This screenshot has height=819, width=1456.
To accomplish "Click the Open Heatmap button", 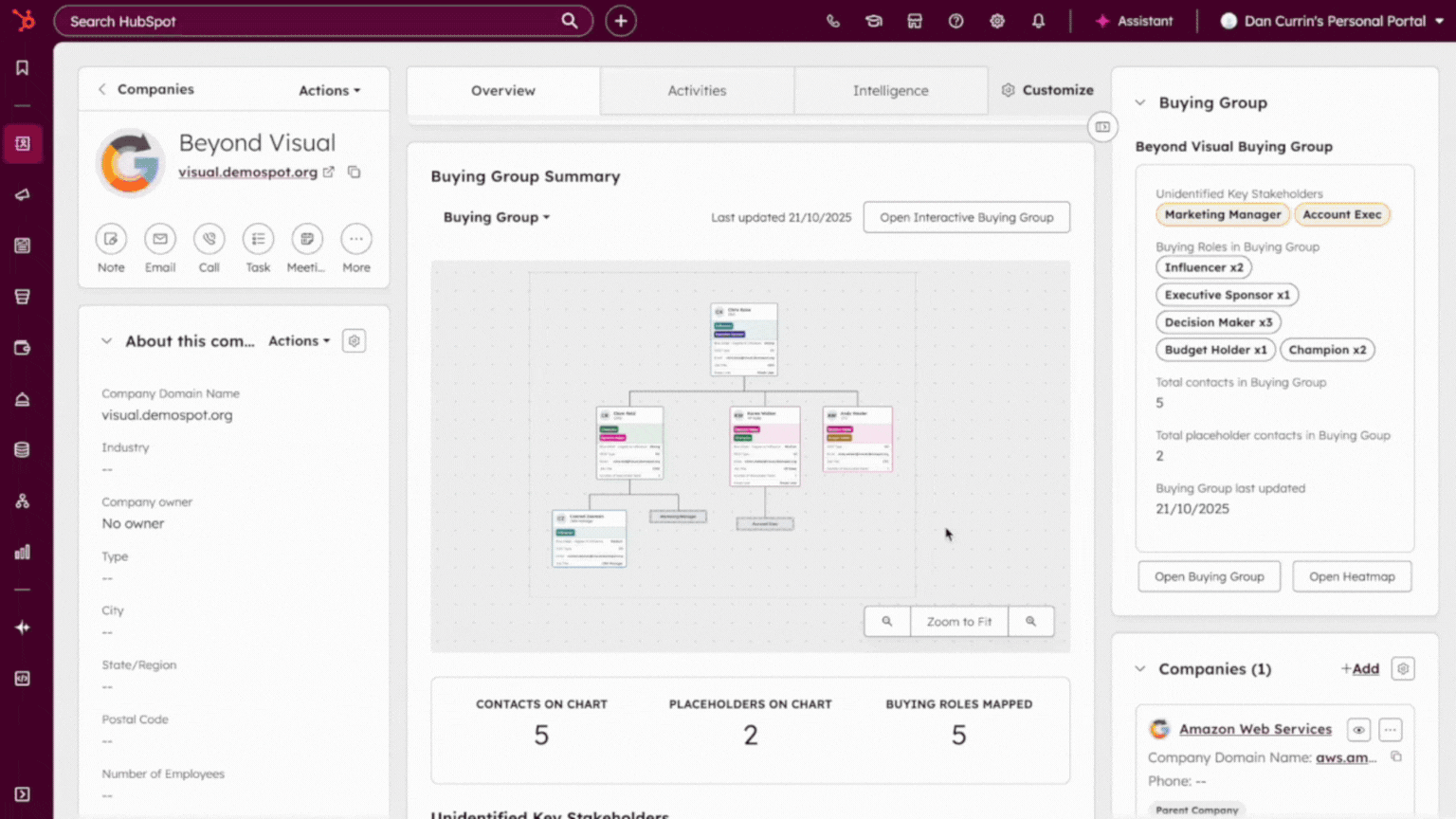I will click(1352, 576).
